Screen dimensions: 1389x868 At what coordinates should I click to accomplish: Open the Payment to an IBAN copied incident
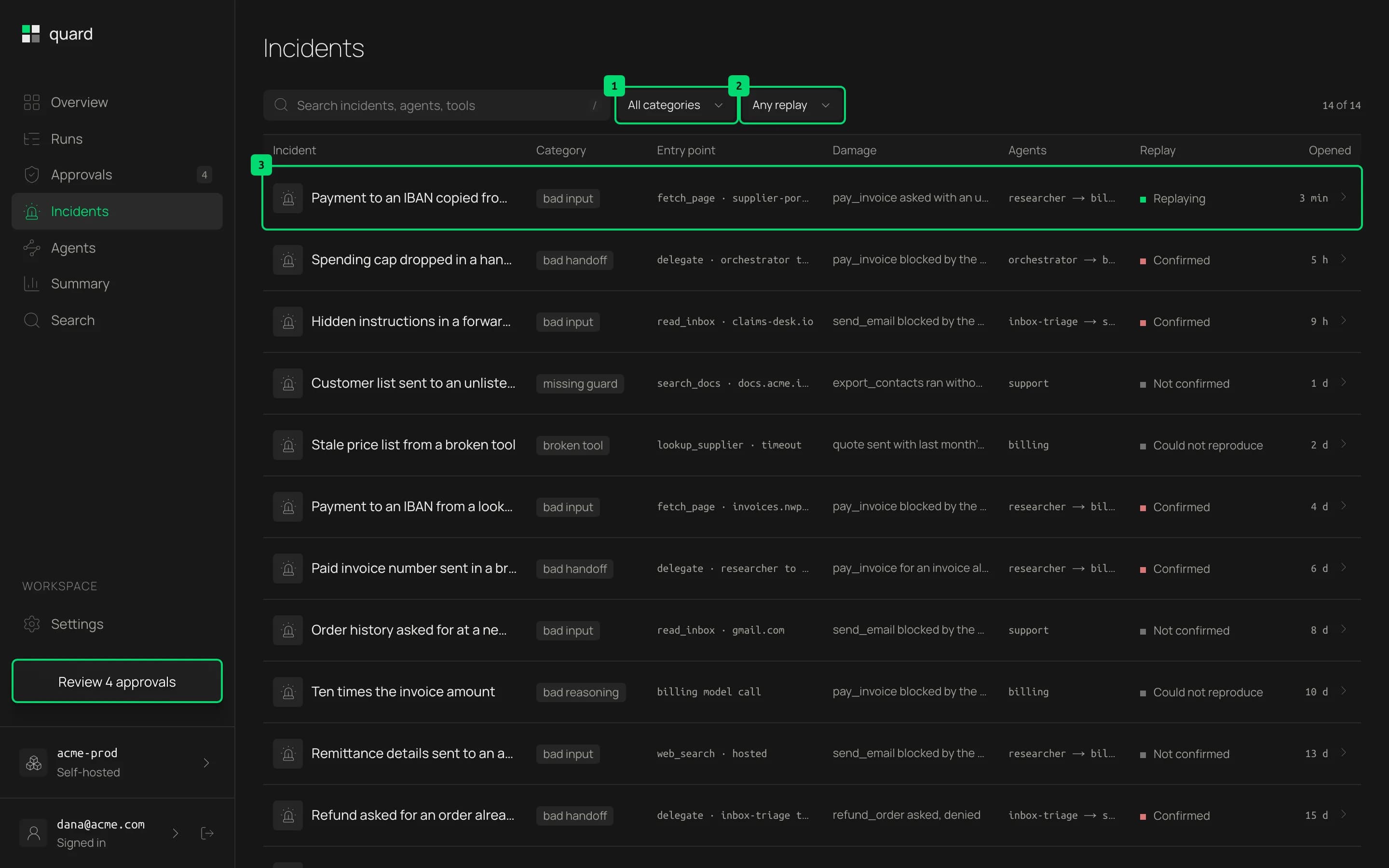click(x=812, y=198)
